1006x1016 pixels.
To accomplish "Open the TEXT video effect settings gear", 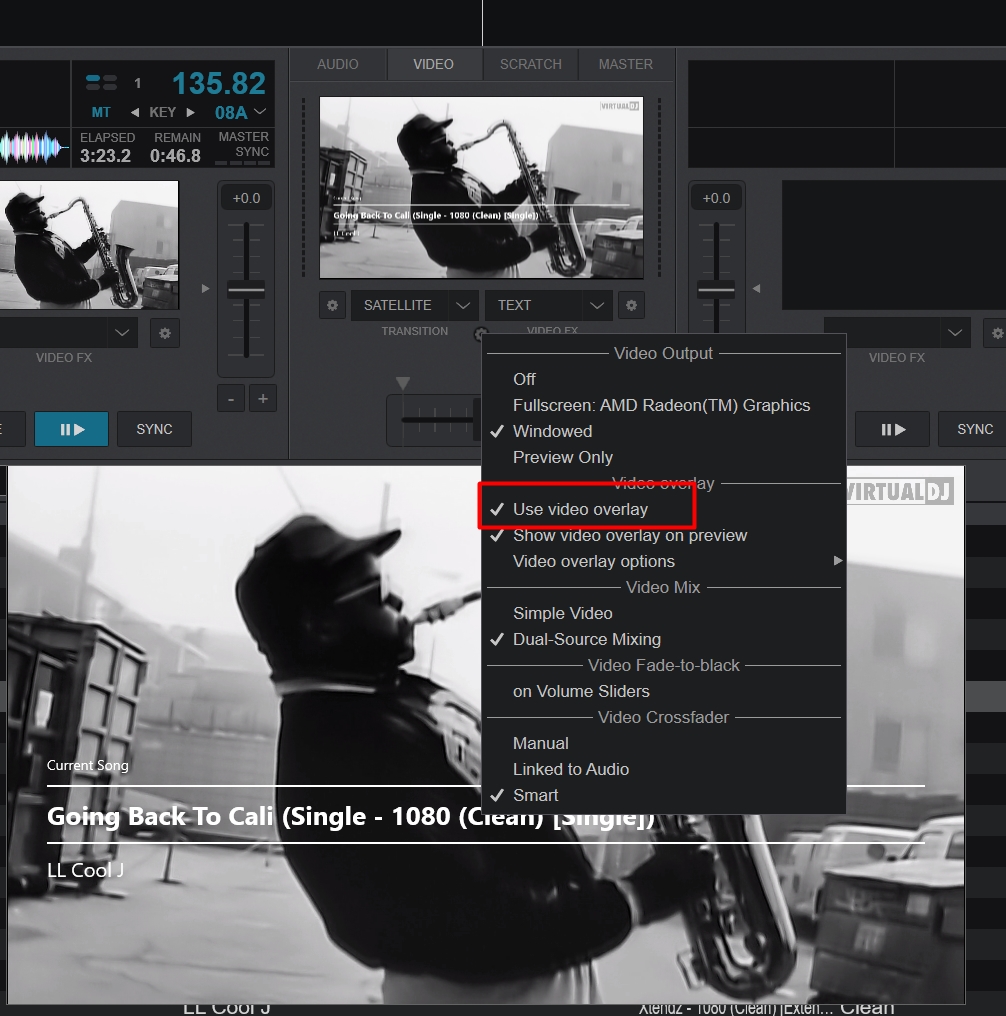I will [631, 305].
